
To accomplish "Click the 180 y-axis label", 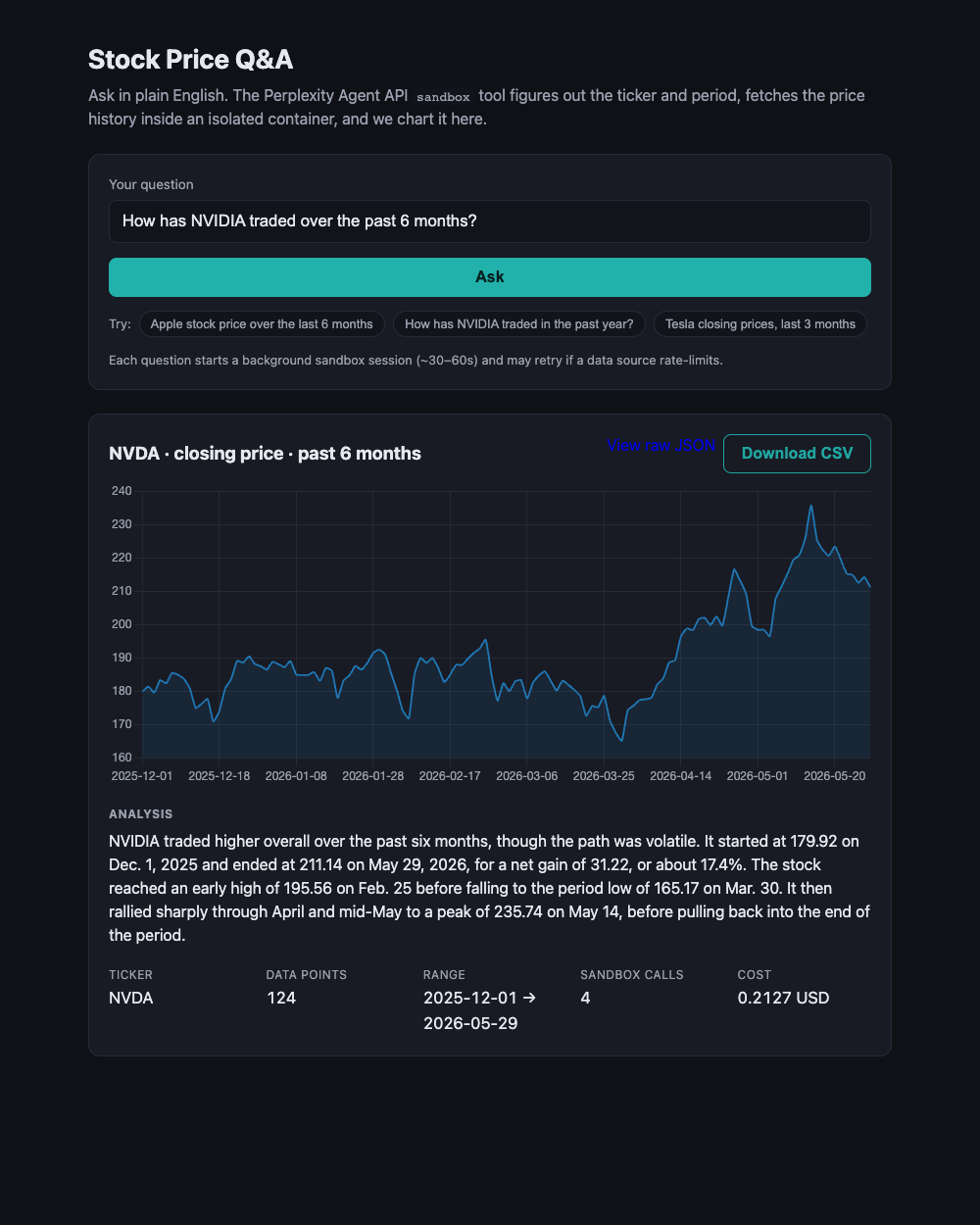I will click(x=121, y=691).
